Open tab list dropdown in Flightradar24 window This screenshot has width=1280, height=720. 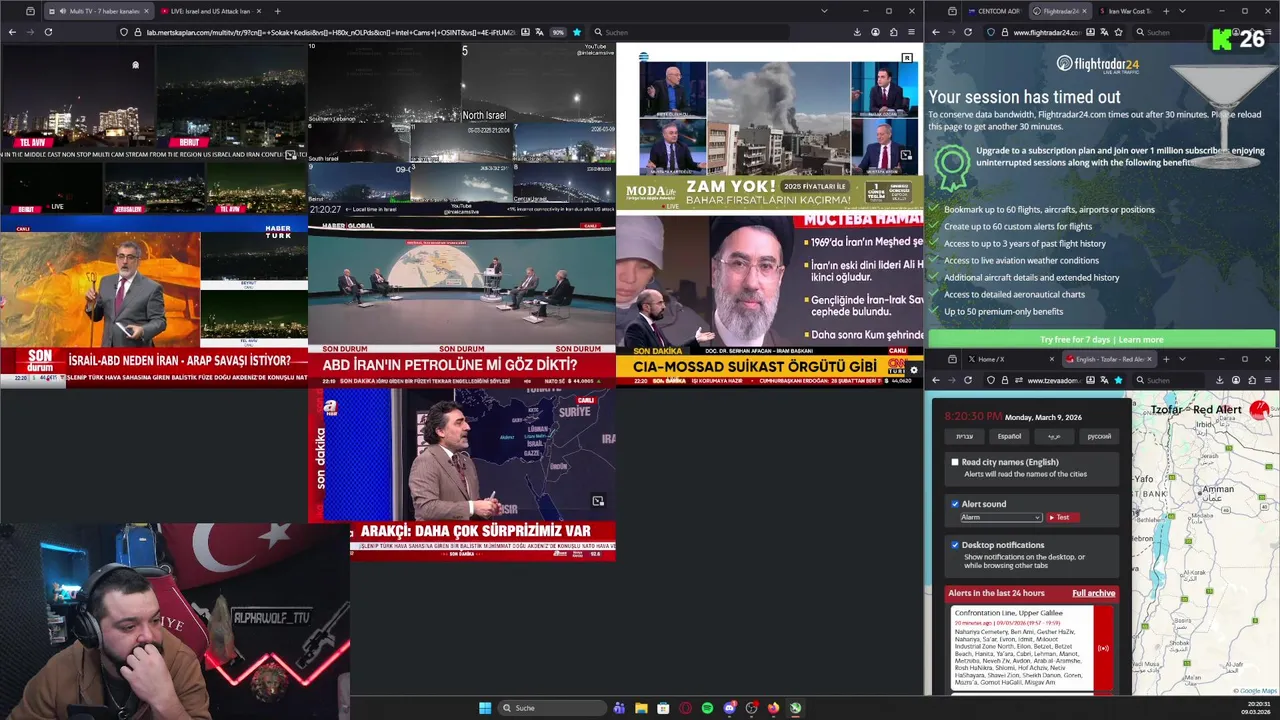[x=1182, y=11]
